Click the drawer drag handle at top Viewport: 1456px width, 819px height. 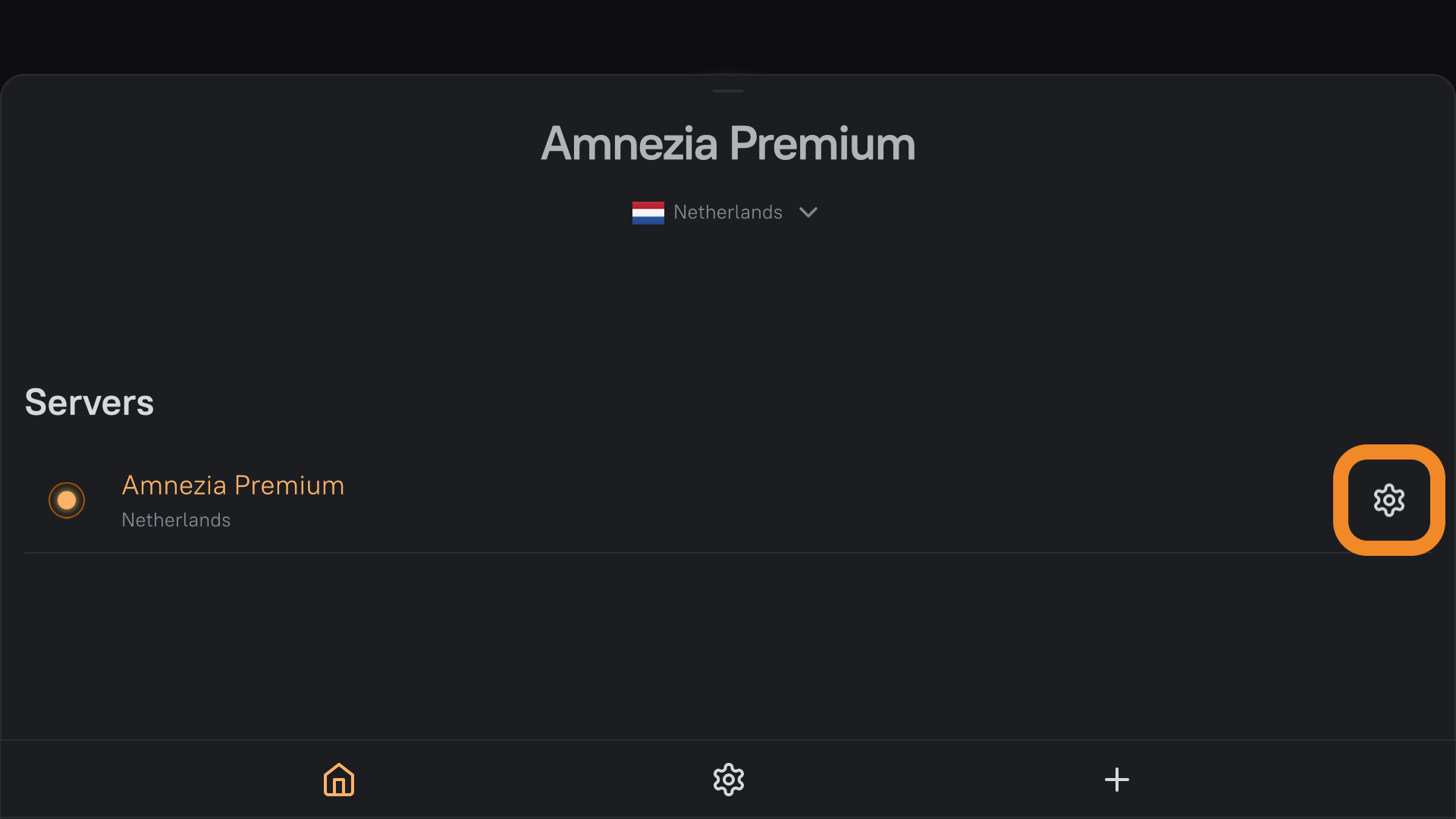[x=728, y=91]
